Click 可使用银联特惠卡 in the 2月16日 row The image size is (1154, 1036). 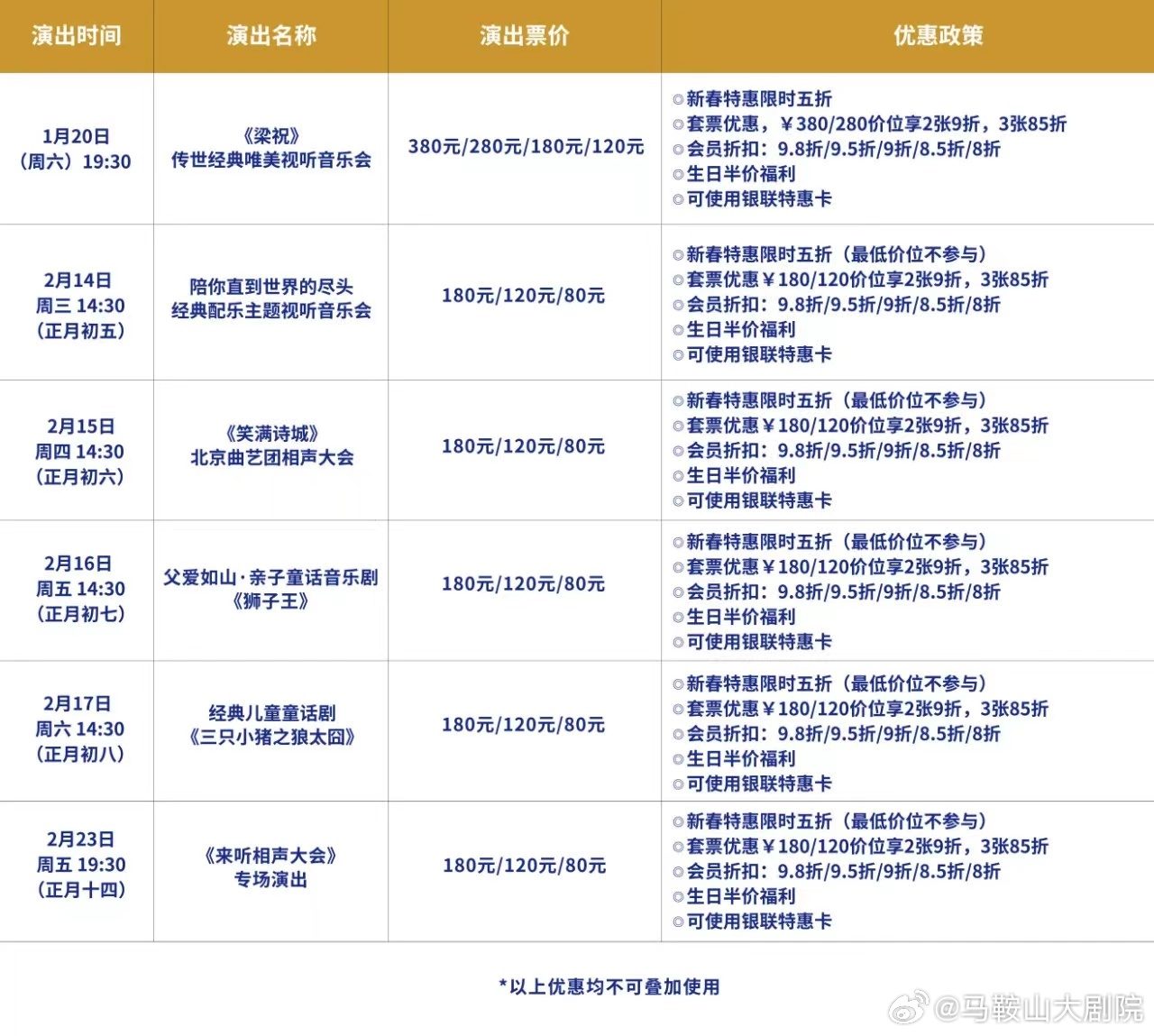click(x=752, y=642)
